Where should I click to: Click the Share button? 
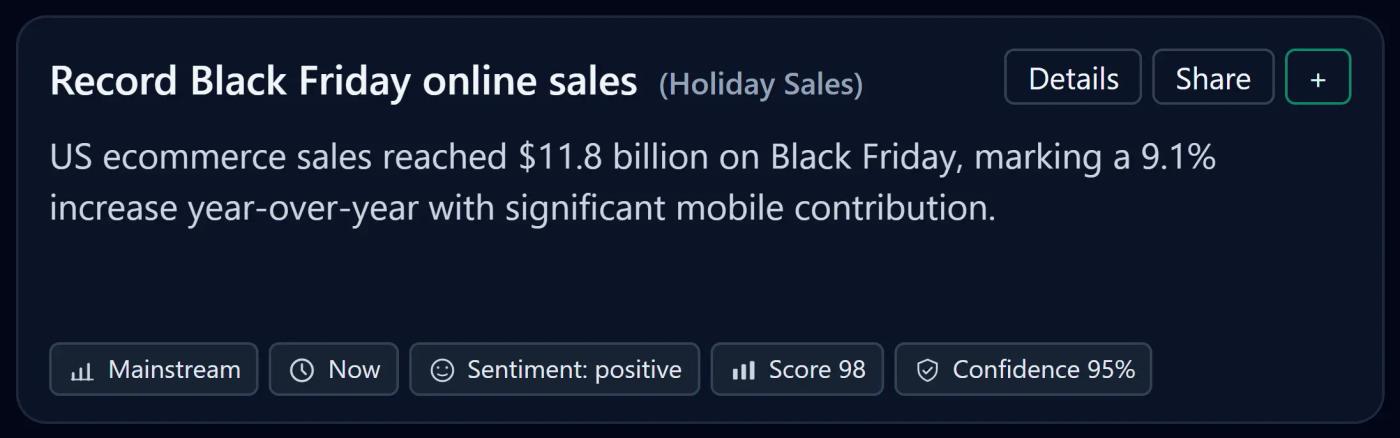pos(1212,78)
